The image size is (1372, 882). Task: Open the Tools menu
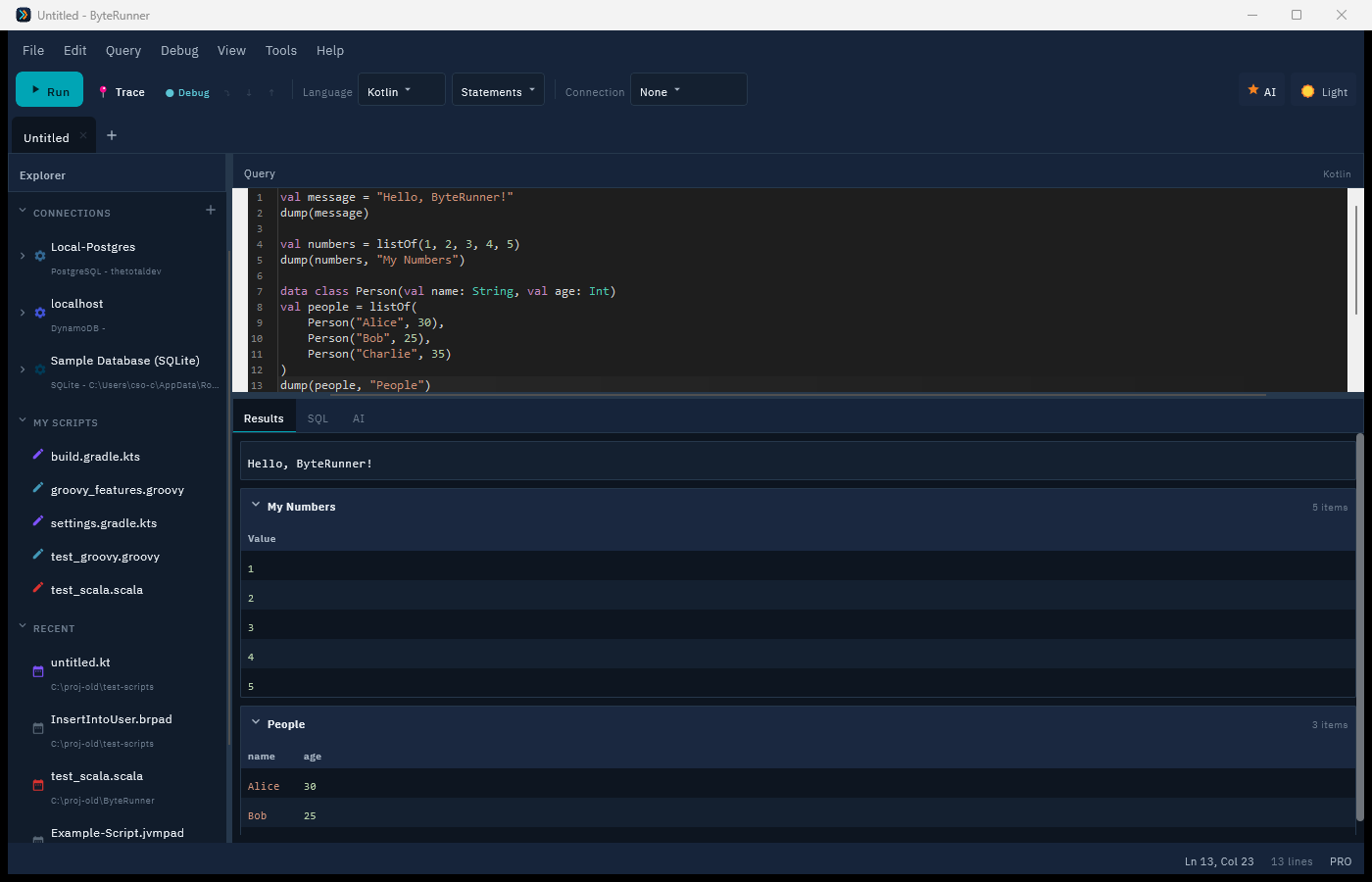pos(281,50)
